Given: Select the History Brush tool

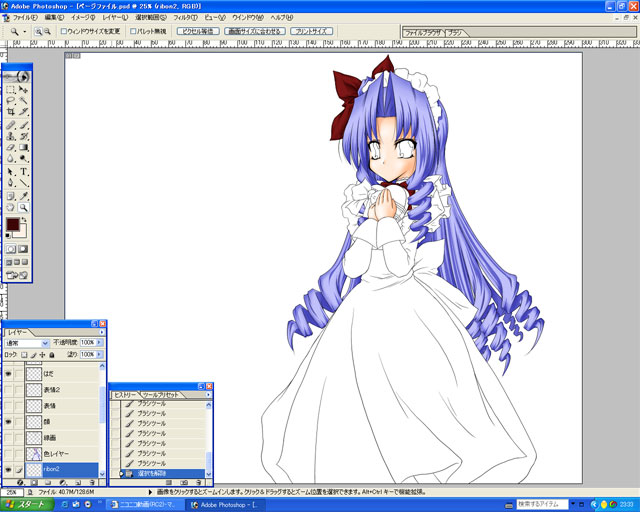Looking at the screenshot, I should (x=24, y=136).
